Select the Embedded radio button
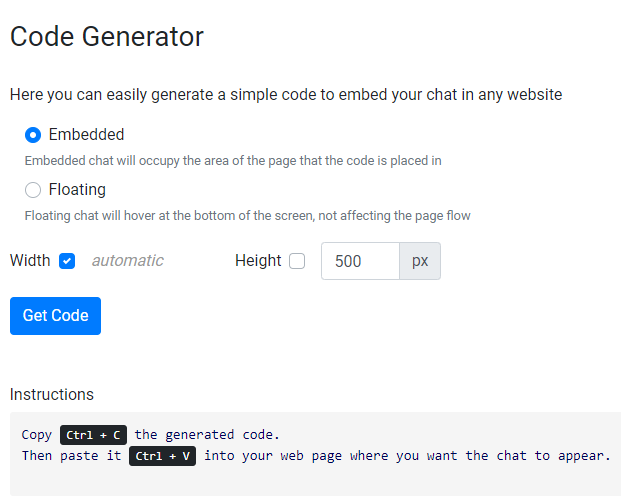The image size is (621, 504). click(x=33, y=135)
